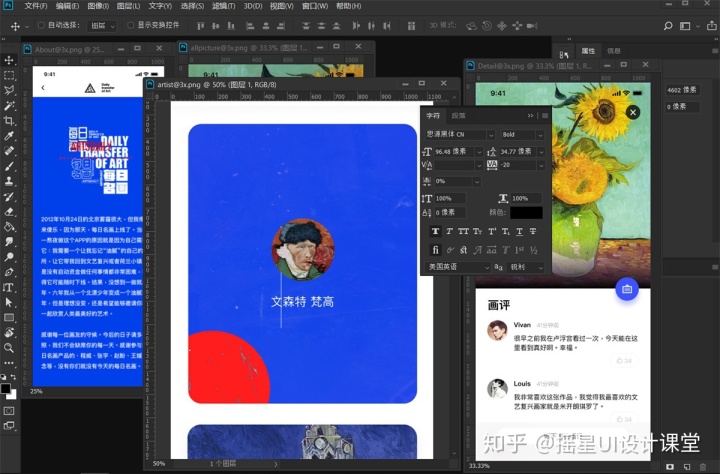Select the Path Selection arrow tool
The image size is (720, 474).
[9, 302]
